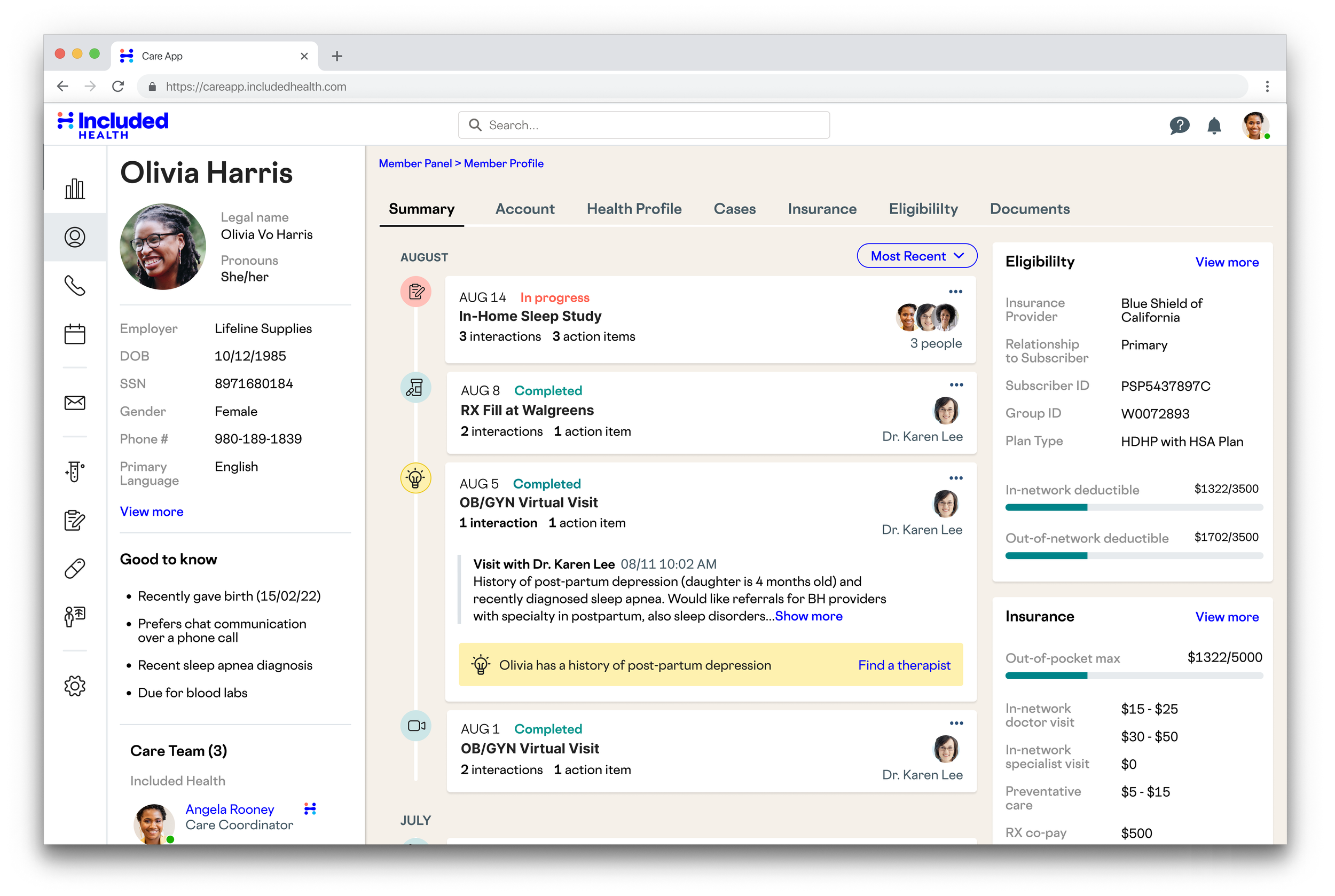Open the help question bubble icon
Viewport: 1335px width, 896px height.
click(1179, 125)
